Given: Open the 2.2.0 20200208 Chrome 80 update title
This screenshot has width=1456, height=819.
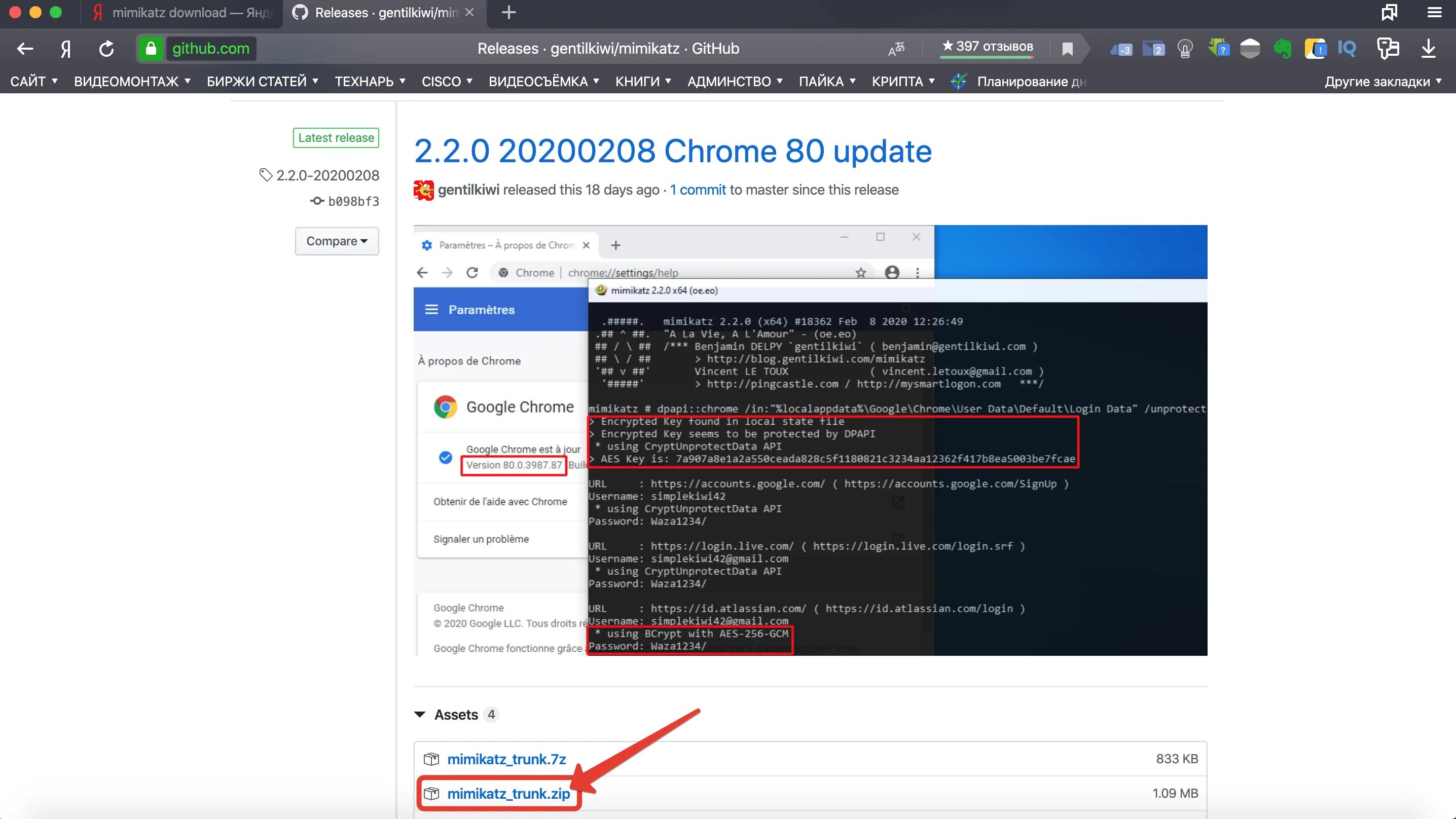Looking at the screenshot, I should click(x=673, y=151).
